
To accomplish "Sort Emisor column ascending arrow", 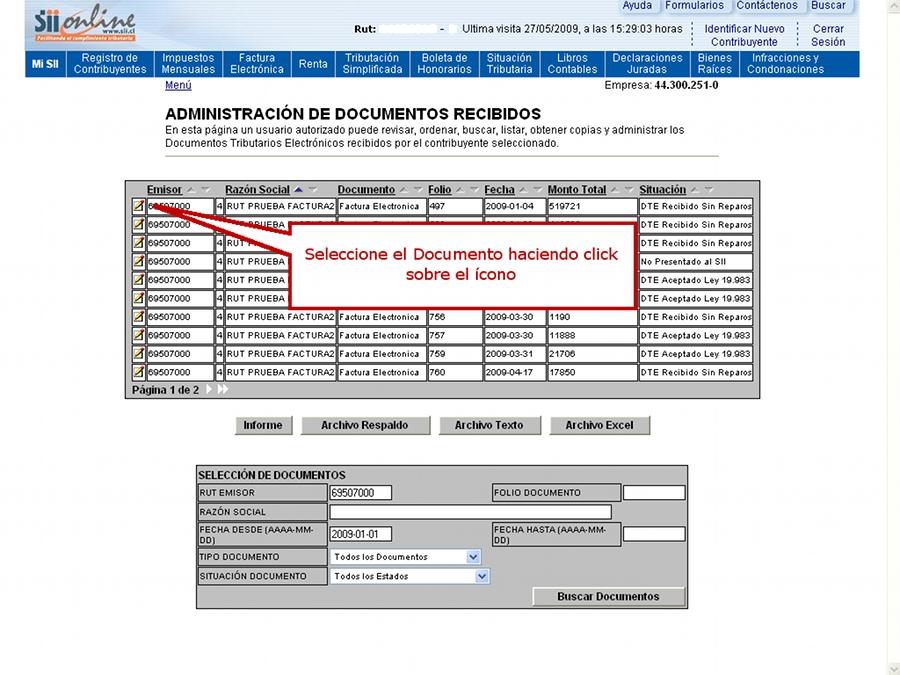I will 191,189.
